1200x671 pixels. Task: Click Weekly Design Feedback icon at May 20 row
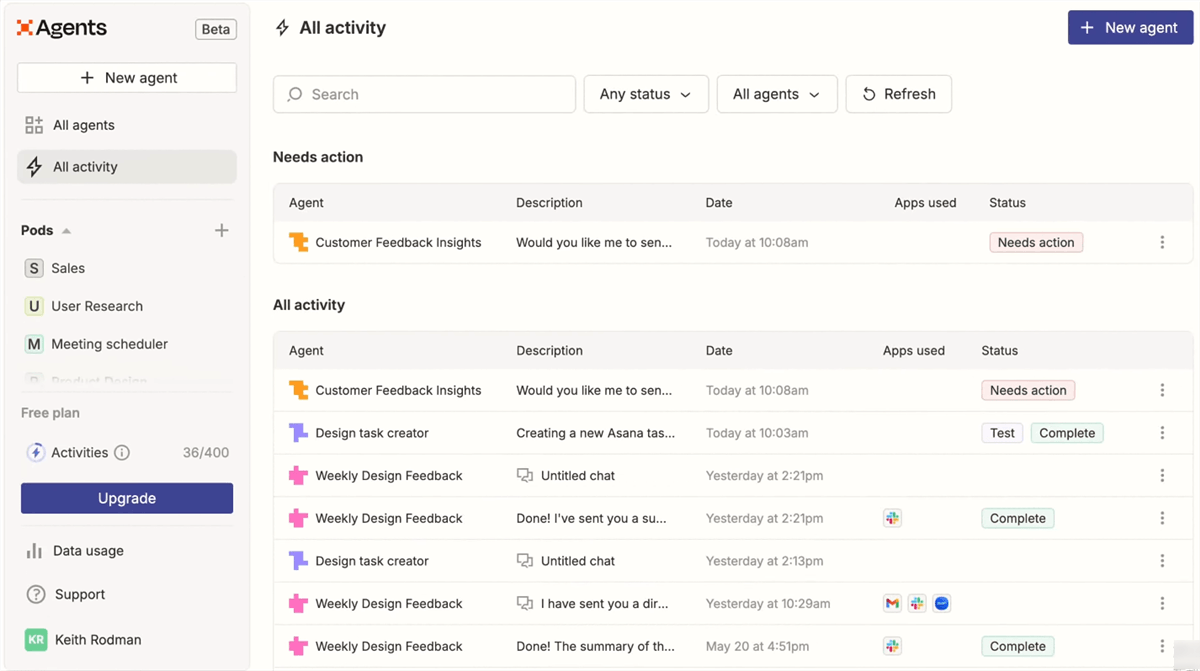298,646
